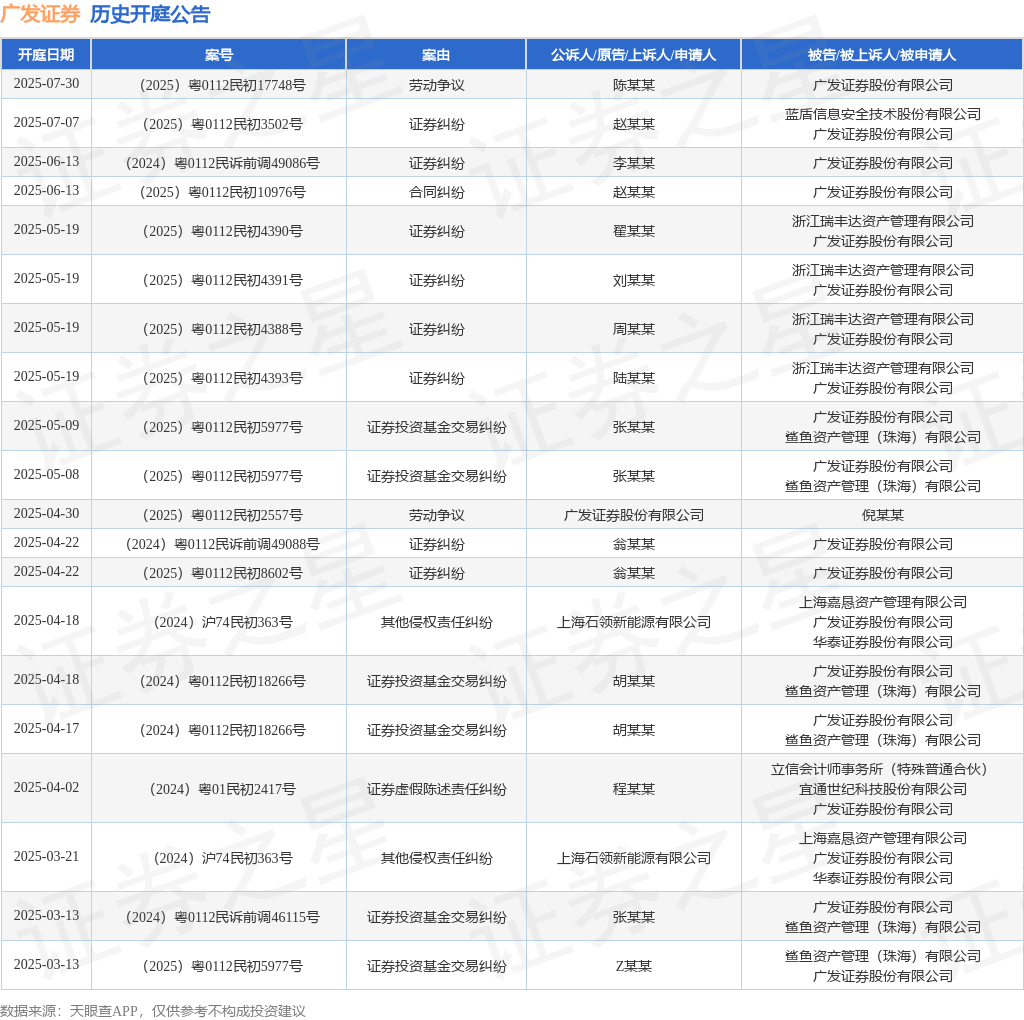Click plaintiff cell 李某某
The image size is (1024, 1020).
(633, 163)
